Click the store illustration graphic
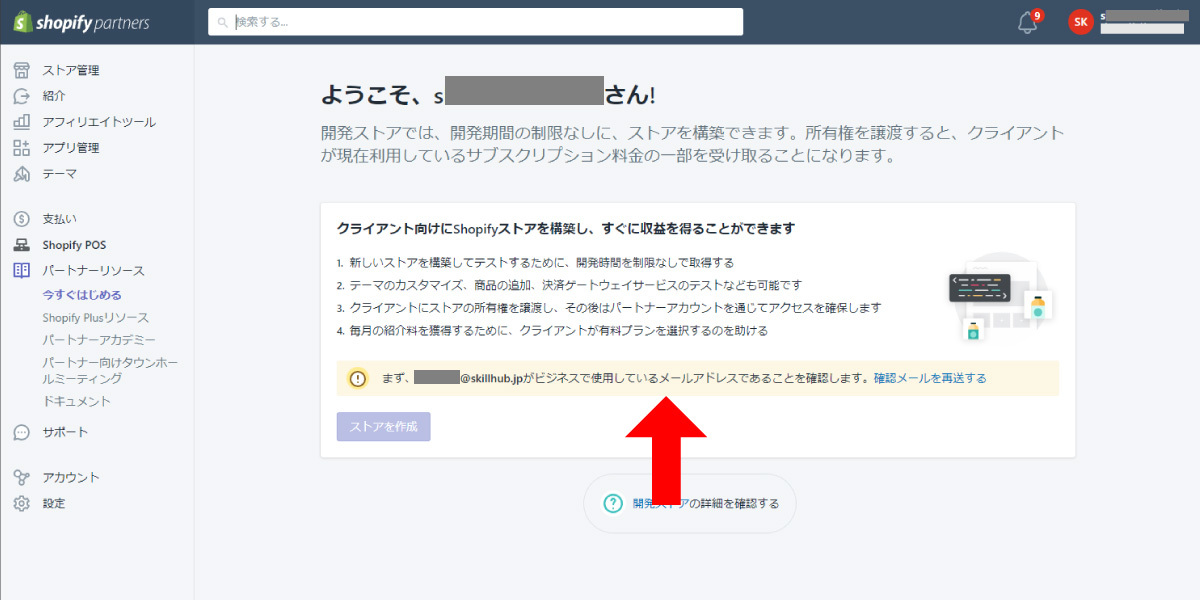1200x600 pixels. [1000, 297]
